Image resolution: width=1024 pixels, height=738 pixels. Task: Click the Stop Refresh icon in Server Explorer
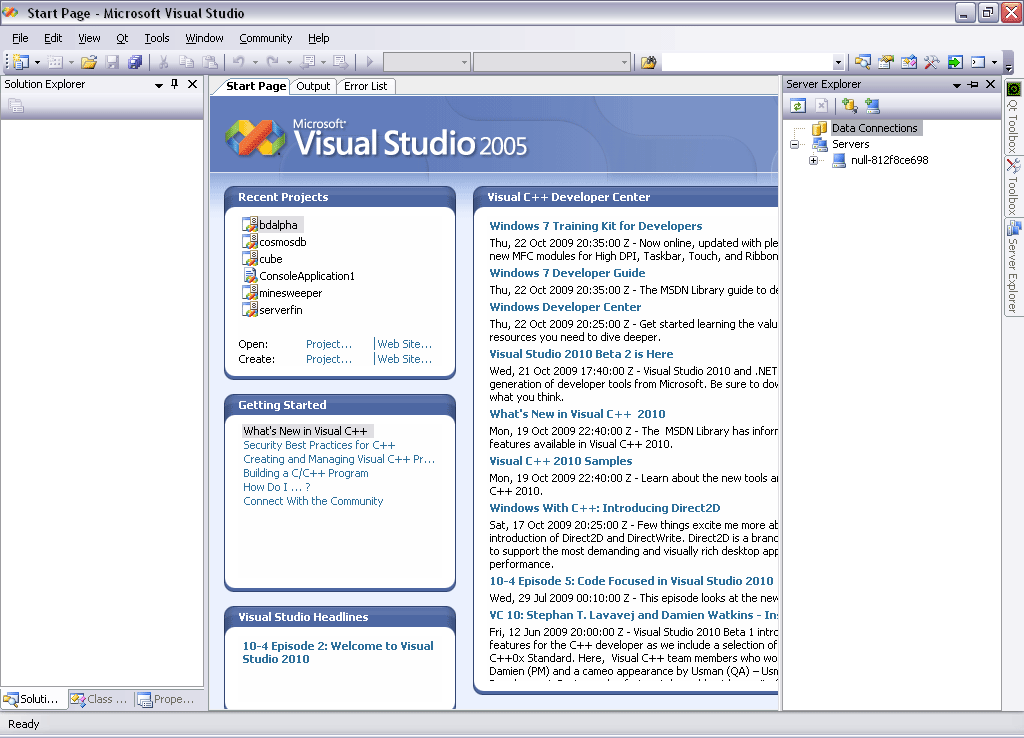822,106
